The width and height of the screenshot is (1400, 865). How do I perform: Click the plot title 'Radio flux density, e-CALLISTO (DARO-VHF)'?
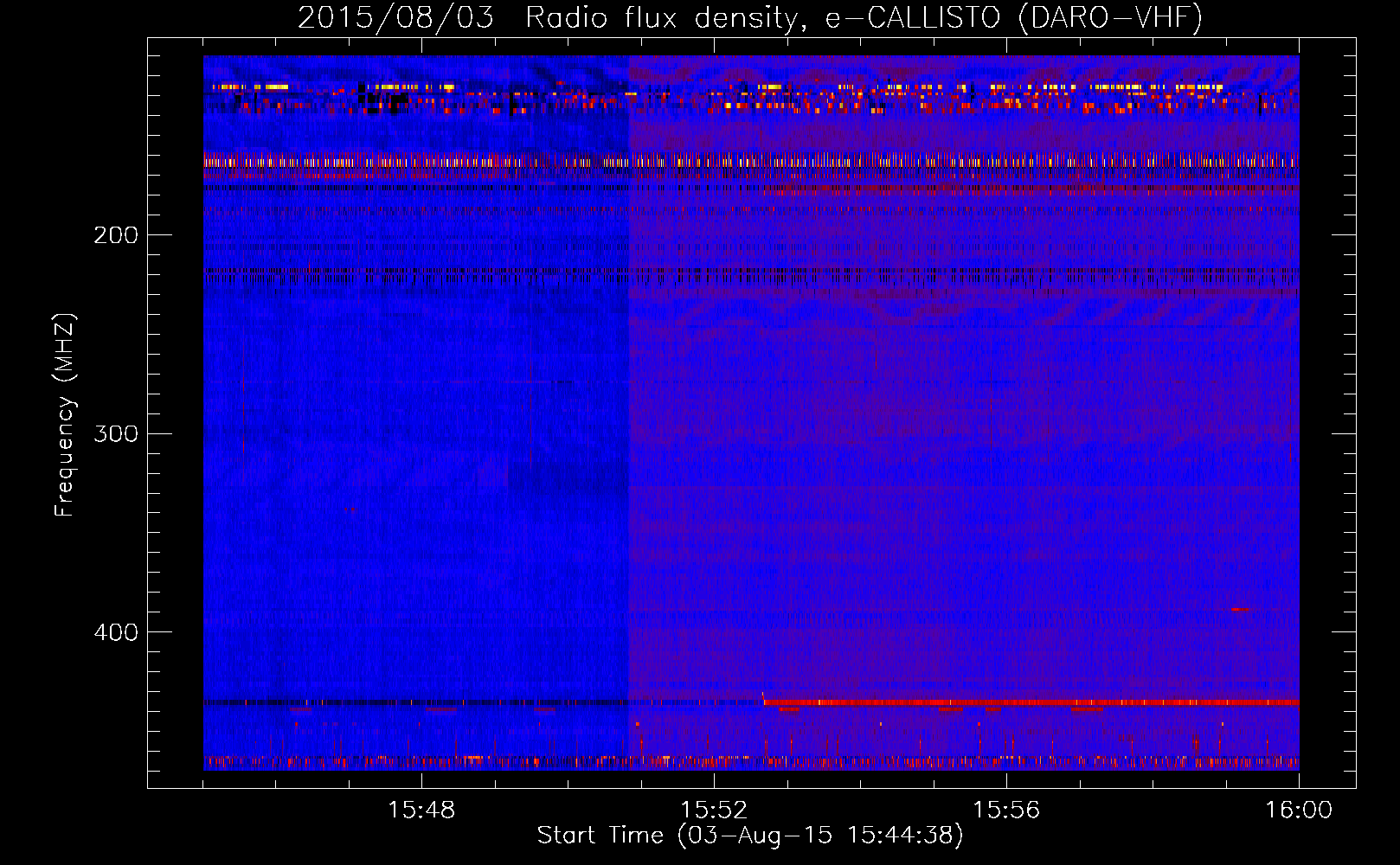[864, 18]
